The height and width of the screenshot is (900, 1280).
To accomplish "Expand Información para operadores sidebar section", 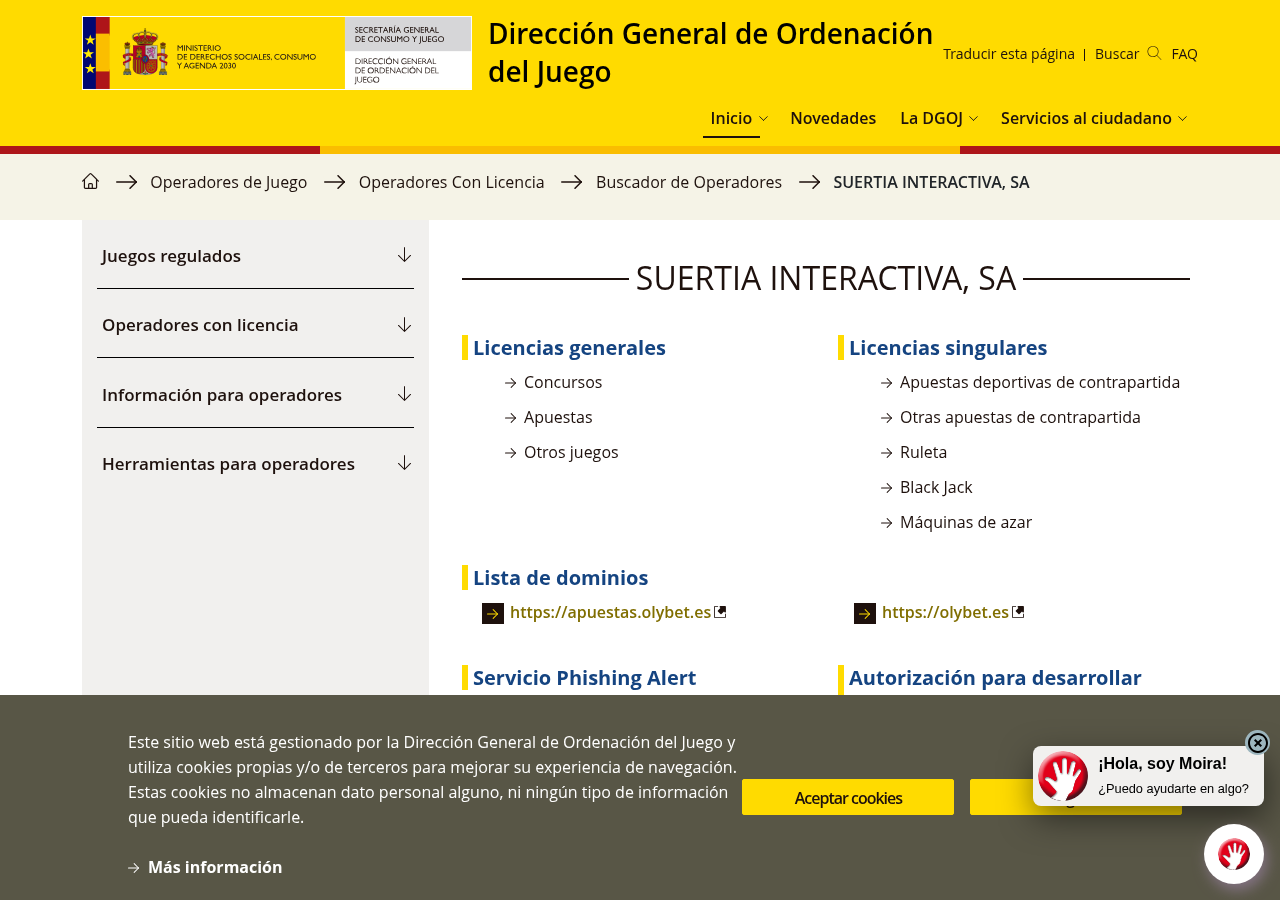I will tap(255, 394).
